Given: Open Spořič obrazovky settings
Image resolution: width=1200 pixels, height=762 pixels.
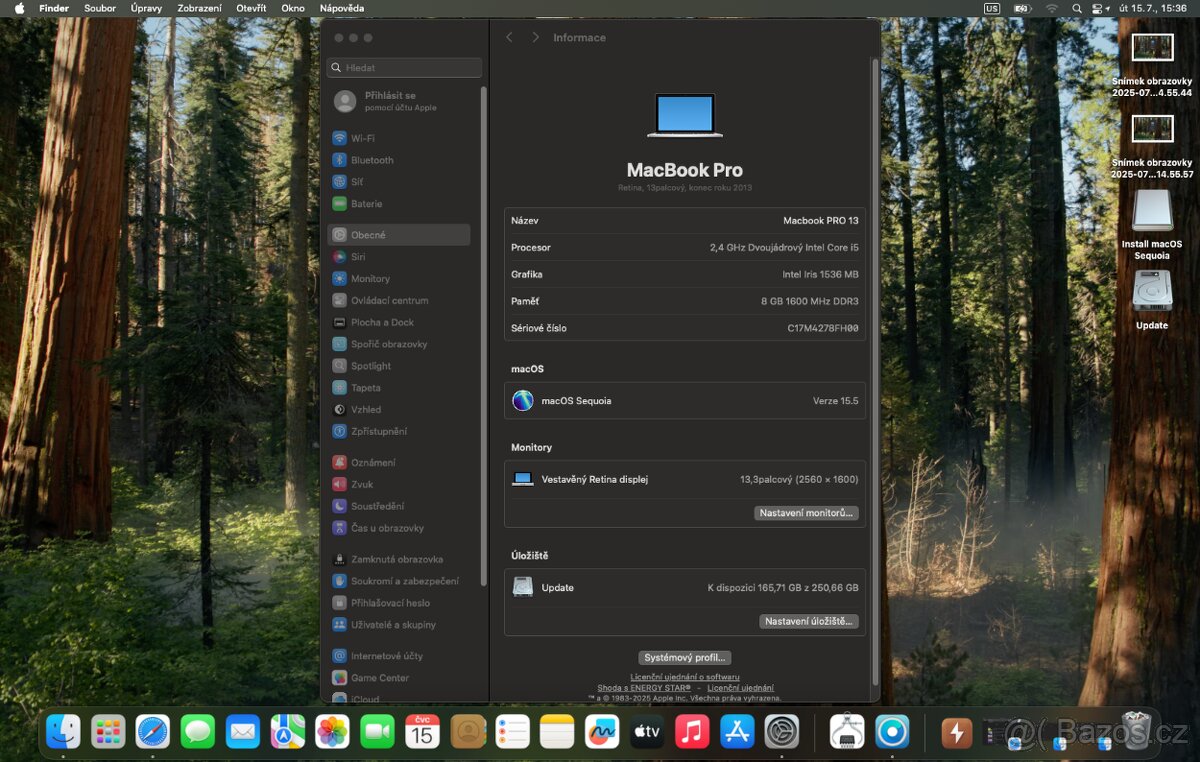Looking at the screenshot, I should point(398,344).
